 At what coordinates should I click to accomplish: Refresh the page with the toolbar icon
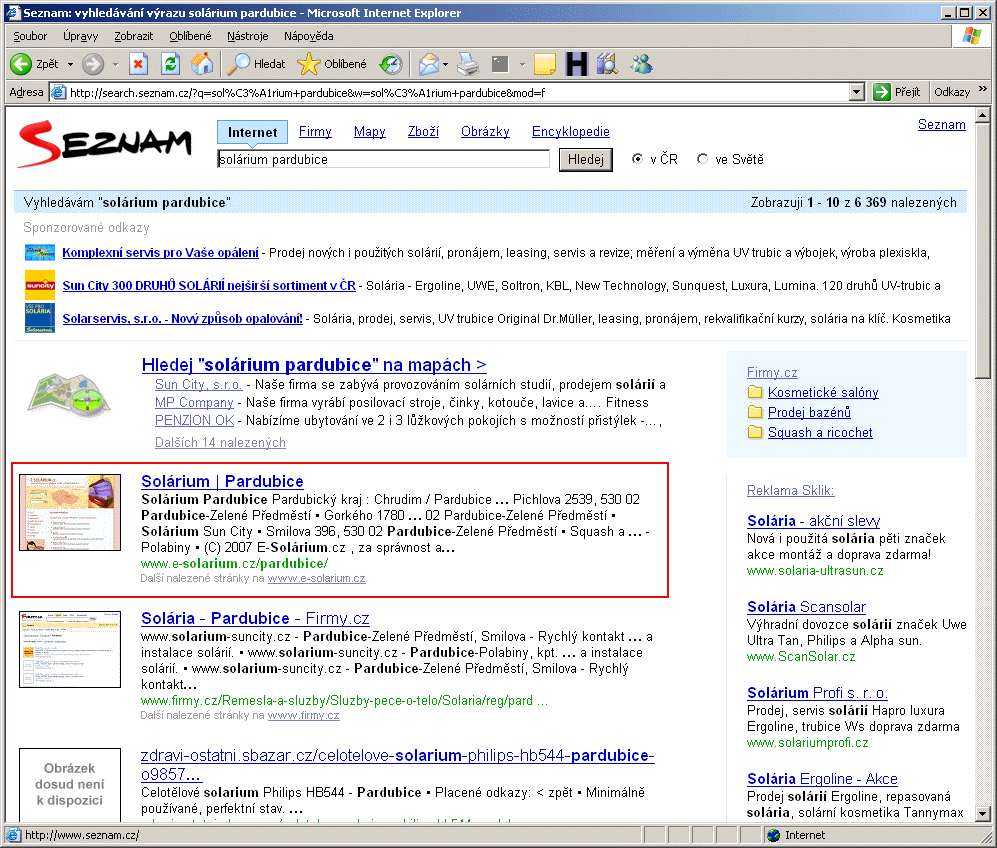(x=170, y=64)
